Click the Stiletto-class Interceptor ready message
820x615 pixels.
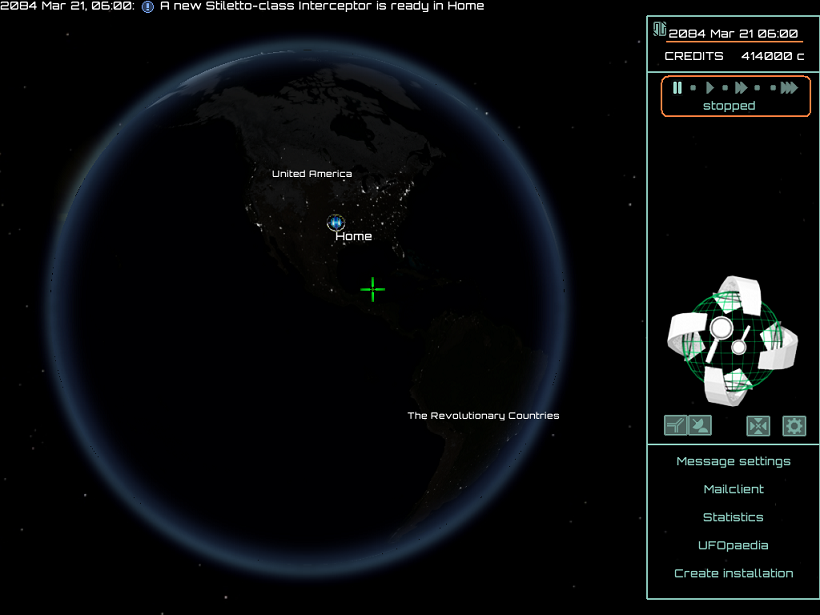click(x=322, y=6)
